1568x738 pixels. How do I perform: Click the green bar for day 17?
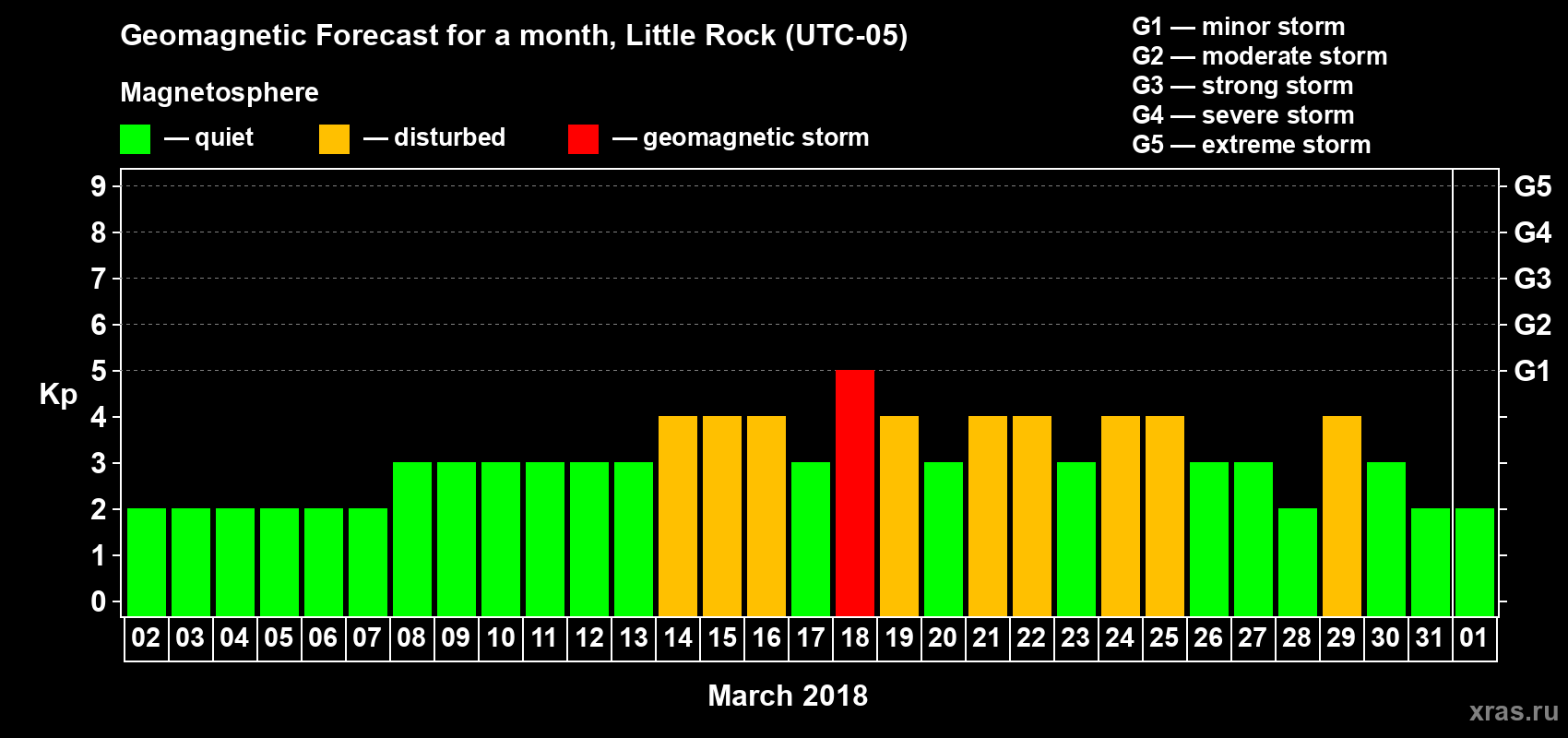coord(811,539)
